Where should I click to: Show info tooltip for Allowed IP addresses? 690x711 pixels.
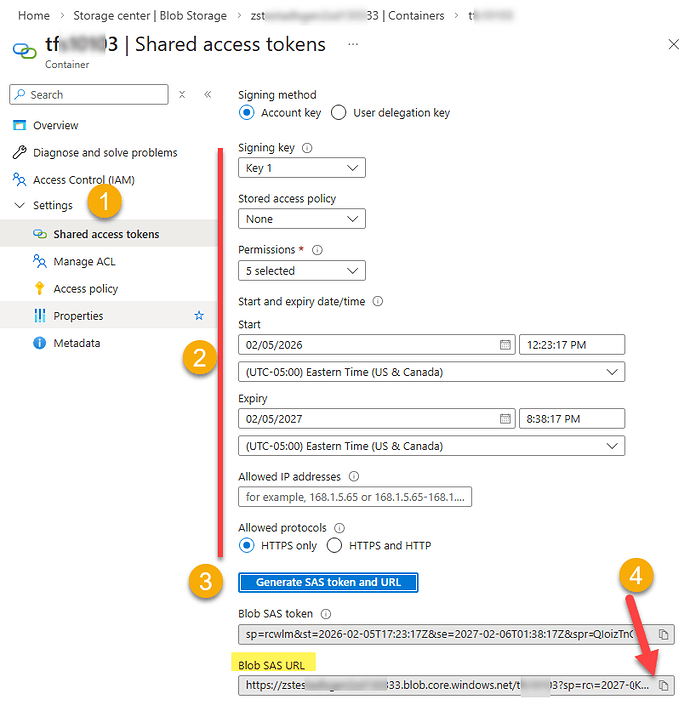354,476
